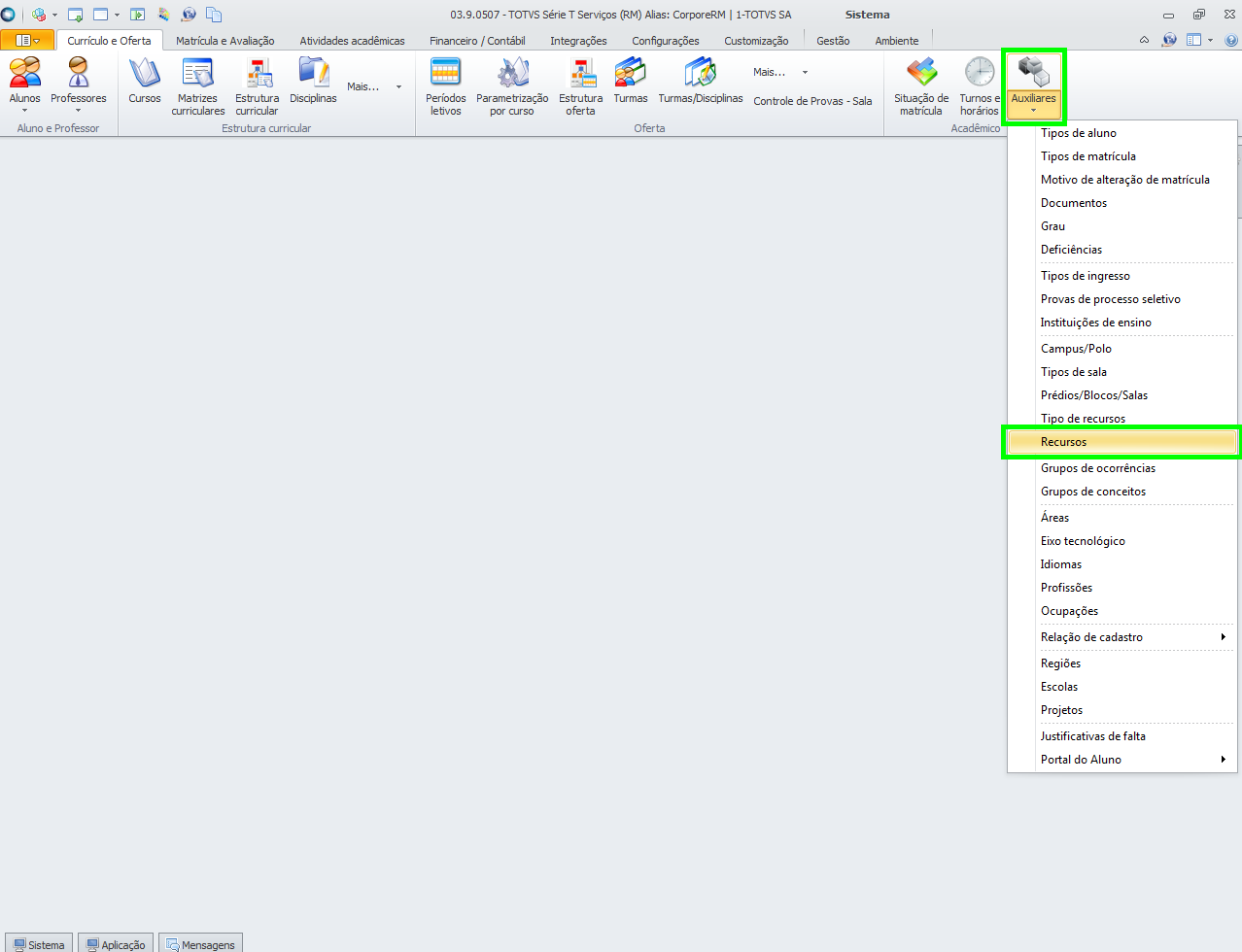The image size is (1242, 952).
Task: Switch to Configurações tab
Action: 666,41
